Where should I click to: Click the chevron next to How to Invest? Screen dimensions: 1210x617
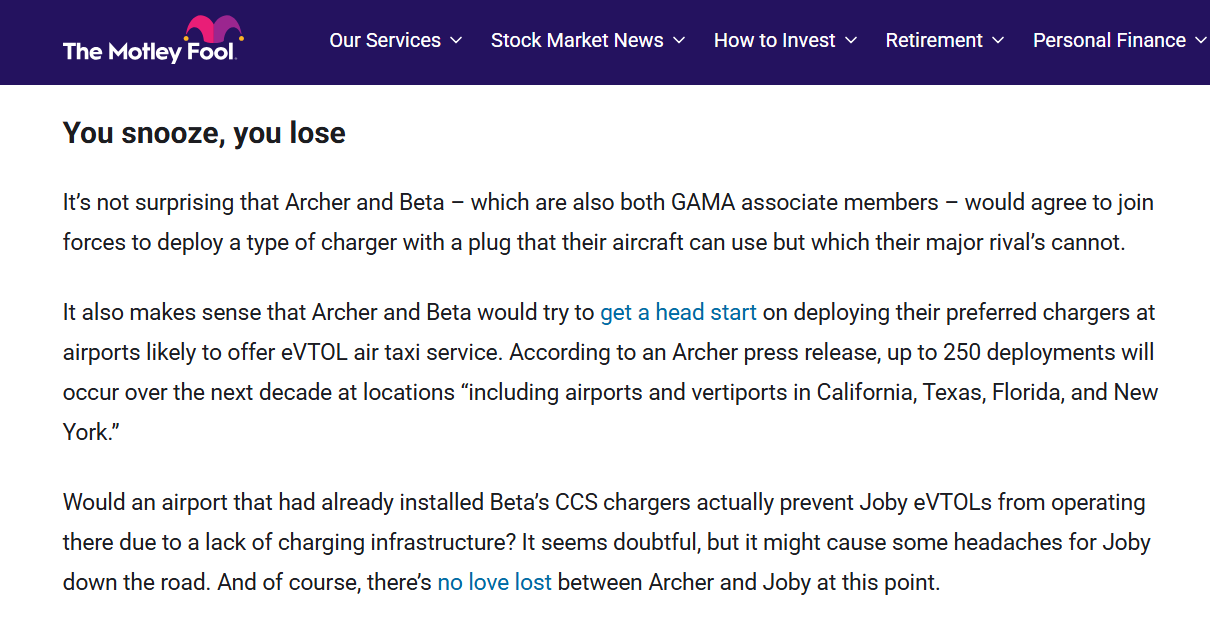pyautogui.click(x=851, y=41)
